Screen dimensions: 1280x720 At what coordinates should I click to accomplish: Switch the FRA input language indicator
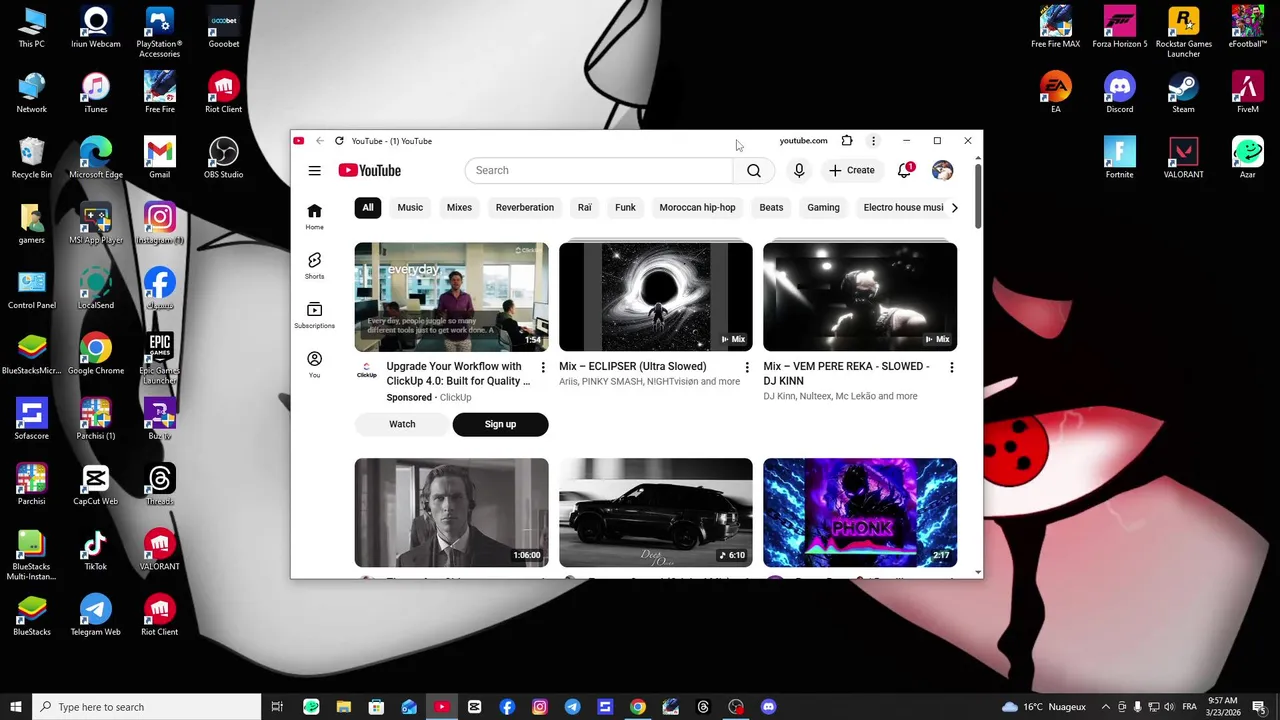point(1189,707)
